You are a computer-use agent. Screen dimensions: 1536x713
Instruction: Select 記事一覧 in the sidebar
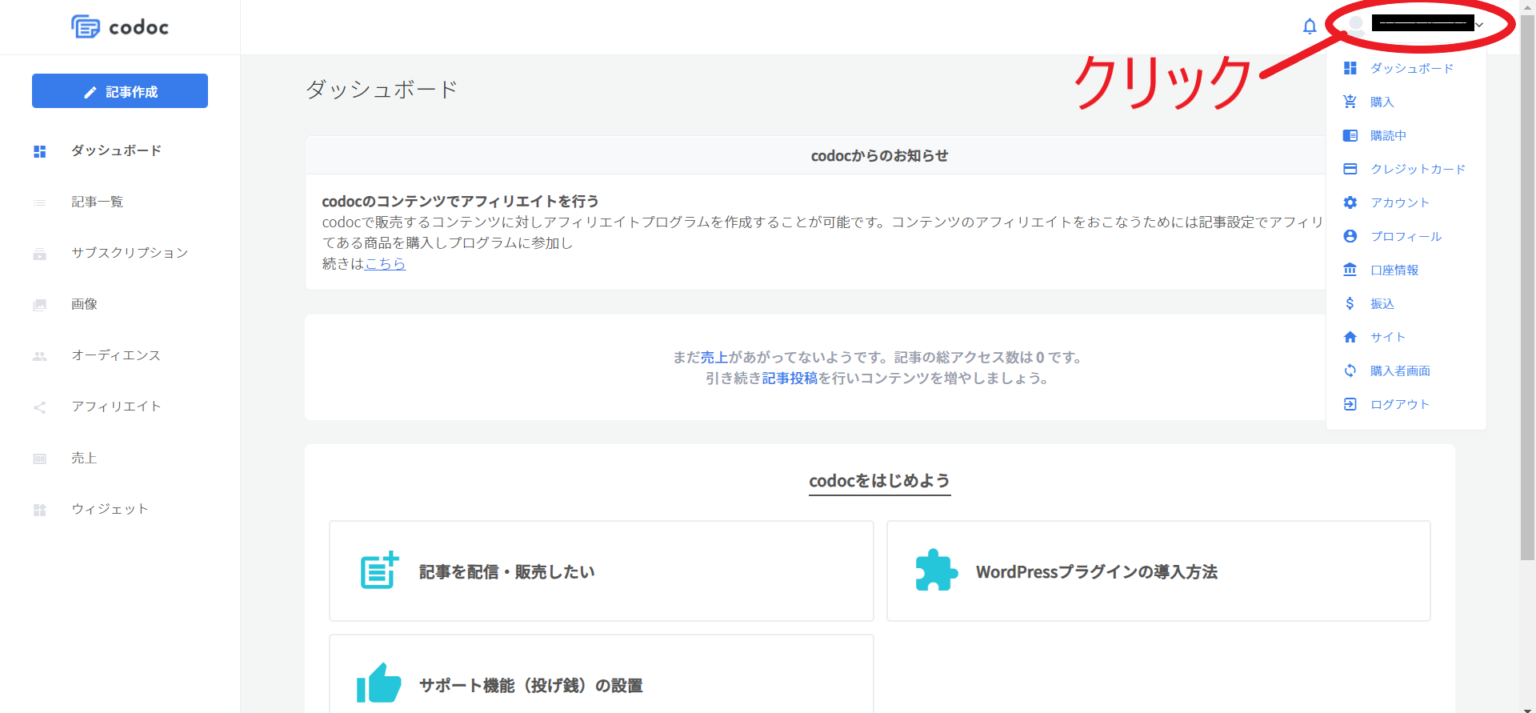pyautogui.click(x=97, y=202)
